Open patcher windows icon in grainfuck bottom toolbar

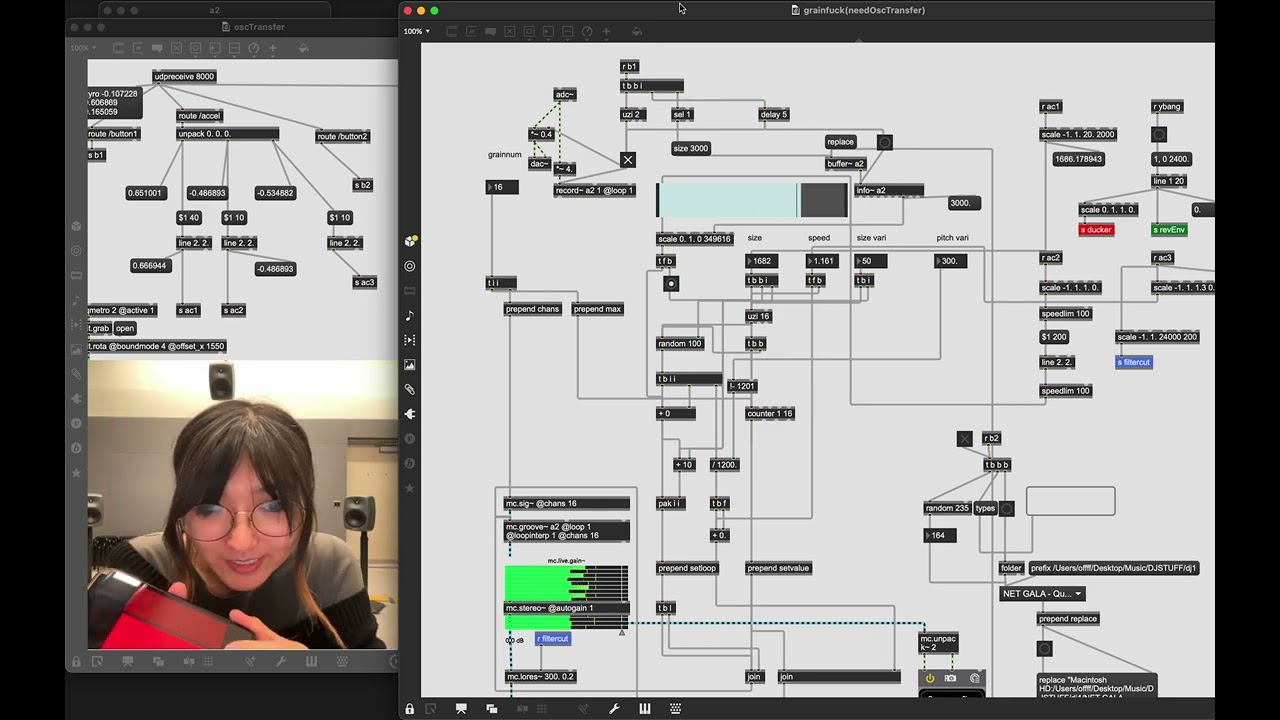[492, 709]
